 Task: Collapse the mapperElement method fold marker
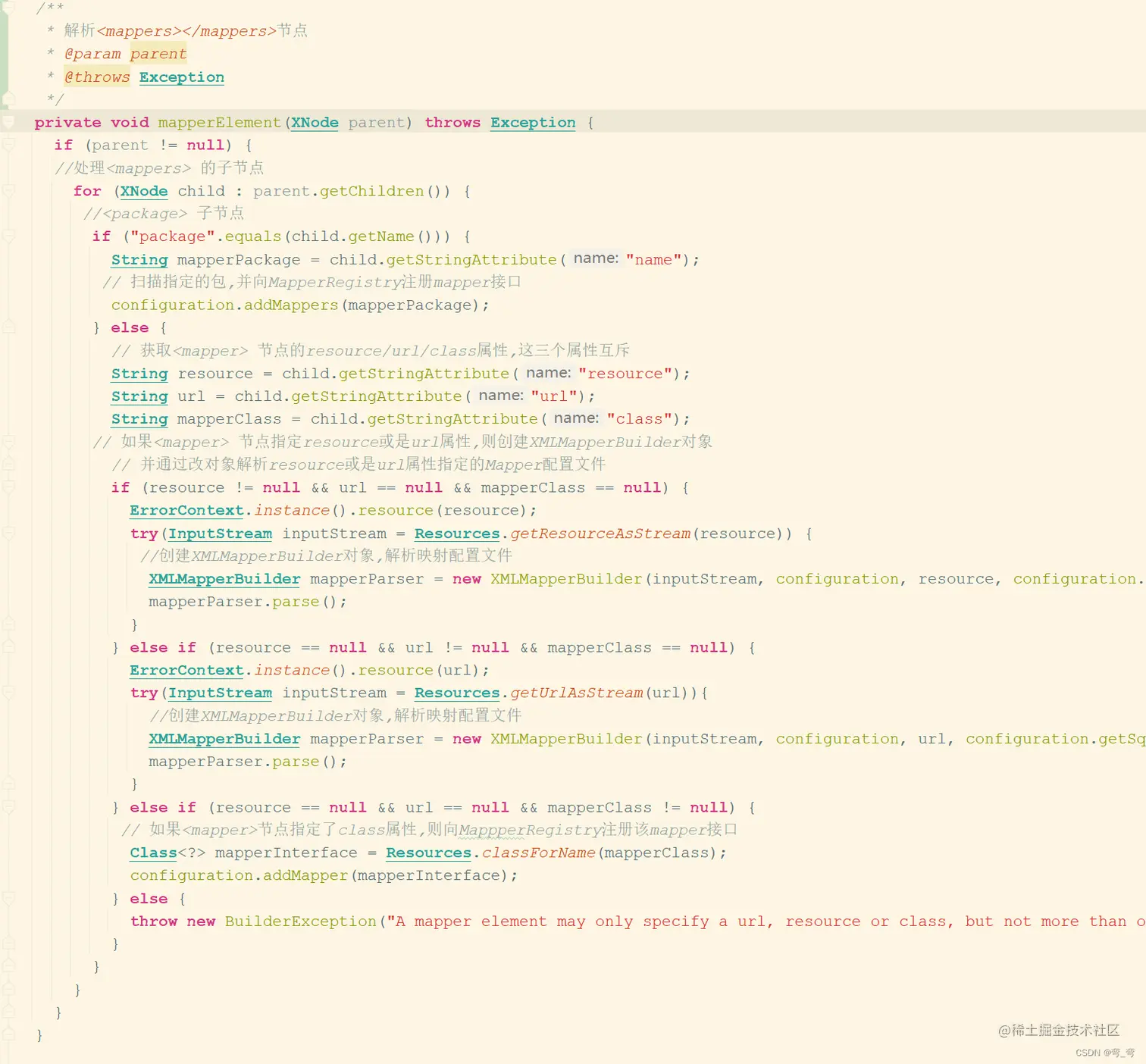click(x=8, y=121)
